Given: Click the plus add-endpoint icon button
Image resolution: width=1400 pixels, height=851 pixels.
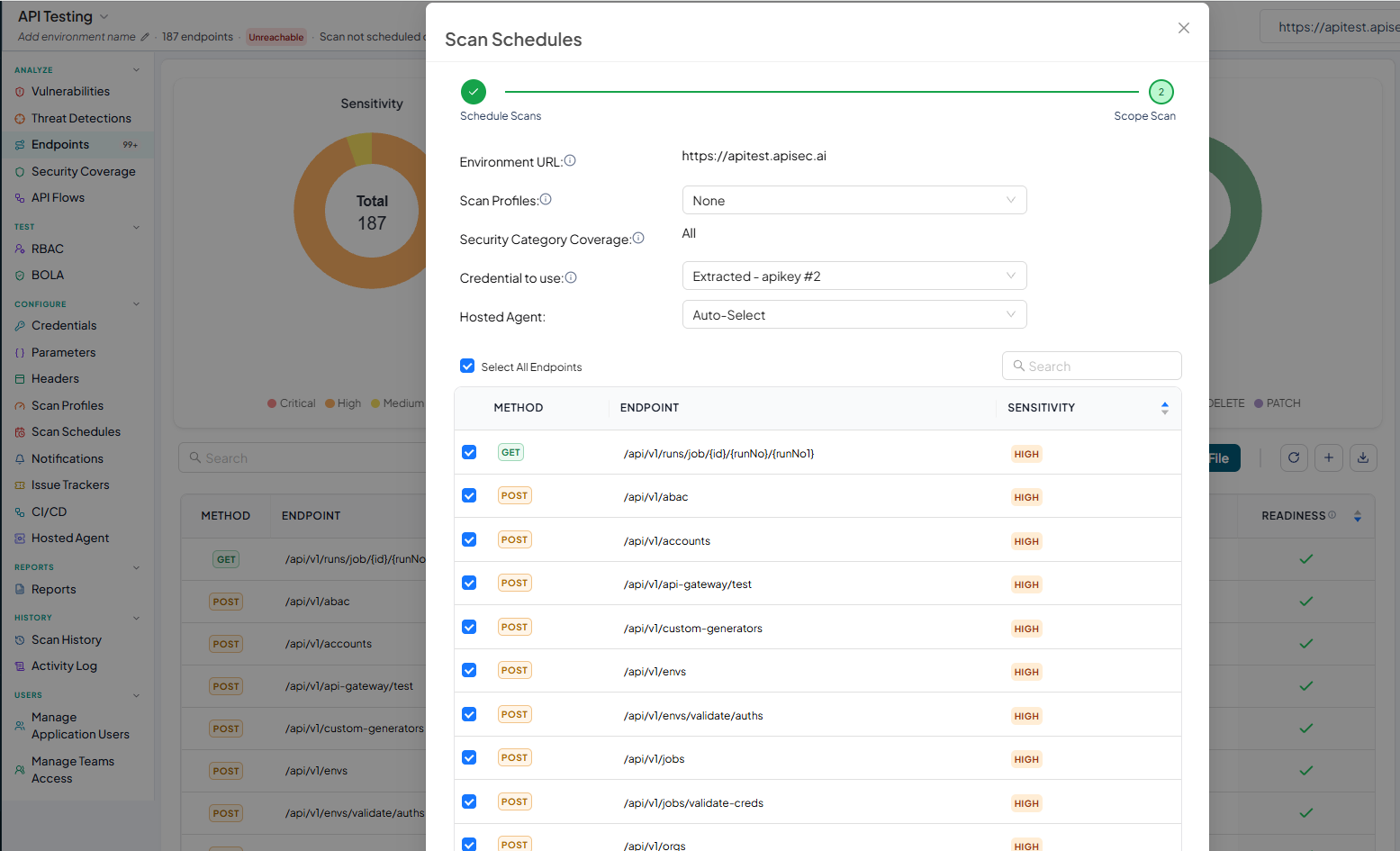Looking at the screenshot, I should click(x=1329, y=457).
